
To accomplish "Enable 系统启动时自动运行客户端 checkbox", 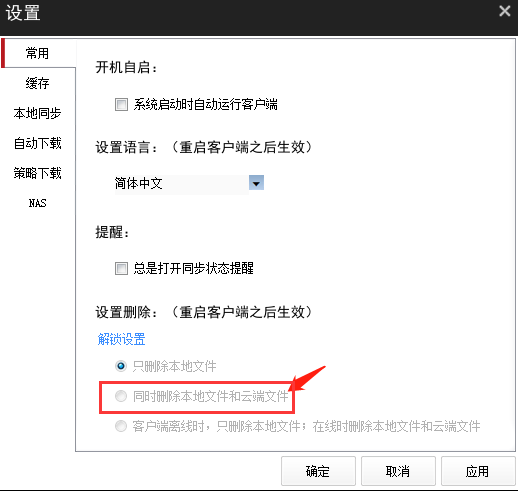I will (x=121, y=104).
